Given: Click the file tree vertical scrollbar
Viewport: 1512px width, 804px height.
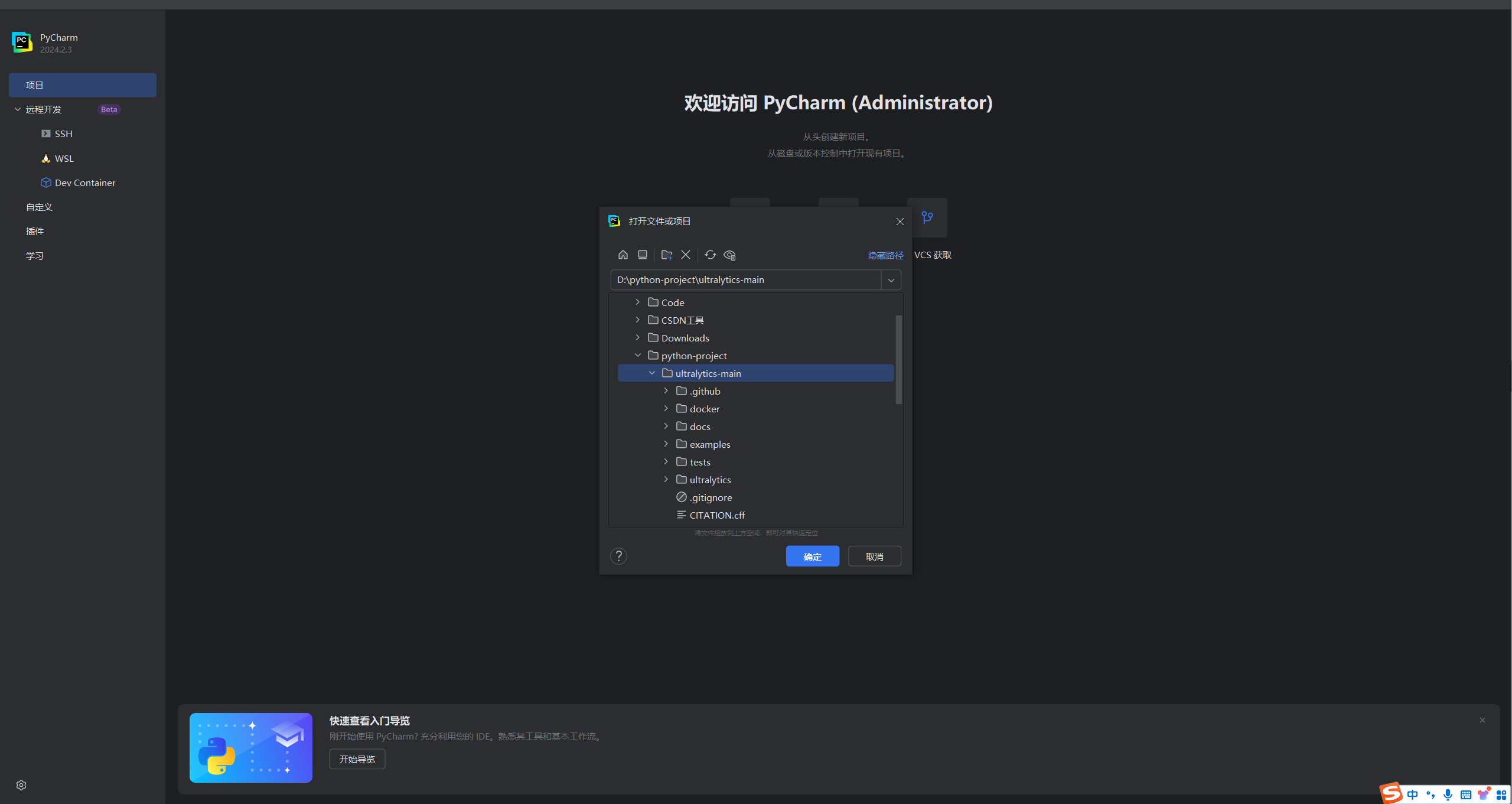Looking at the screenshot, I should click(898, 359).
